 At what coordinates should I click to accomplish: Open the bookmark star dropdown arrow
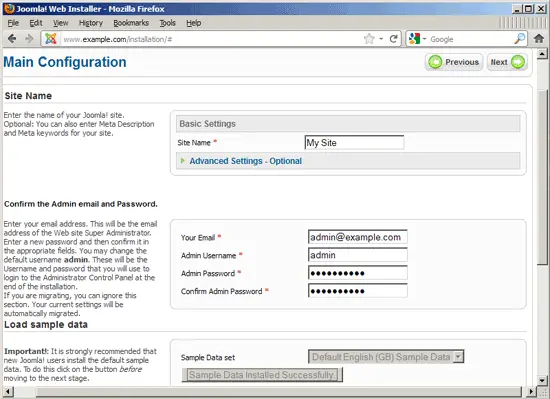(x=381, y=39)
